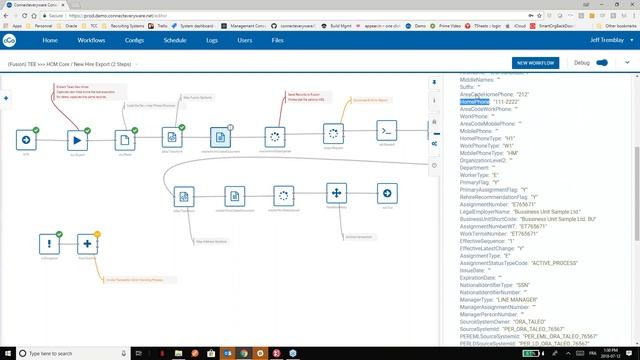Select the second-row document node
This screenshot has width=640, height=360.
point(234,196)
